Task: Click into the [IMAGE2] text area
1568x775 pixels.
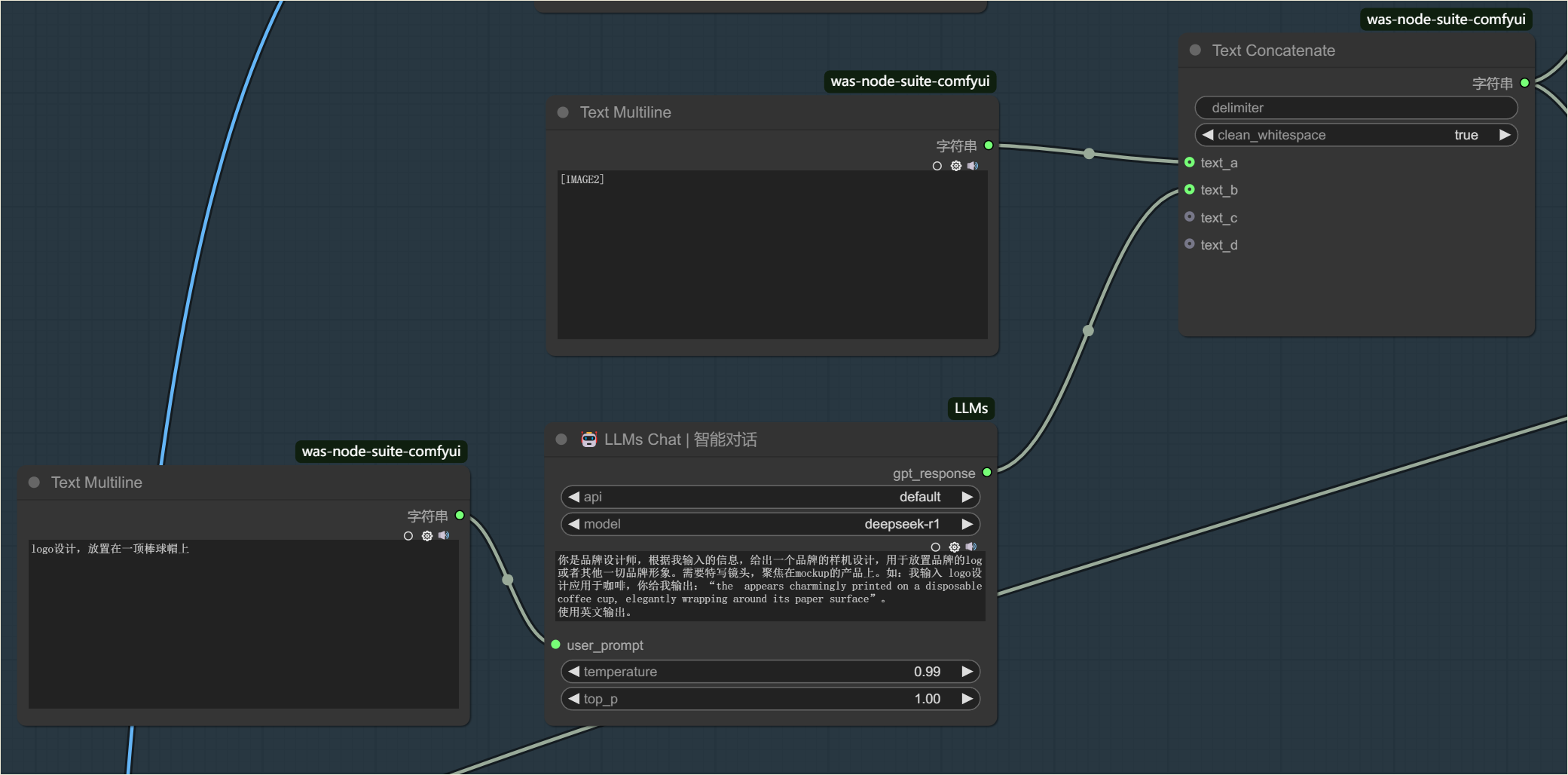Action: 772,255
